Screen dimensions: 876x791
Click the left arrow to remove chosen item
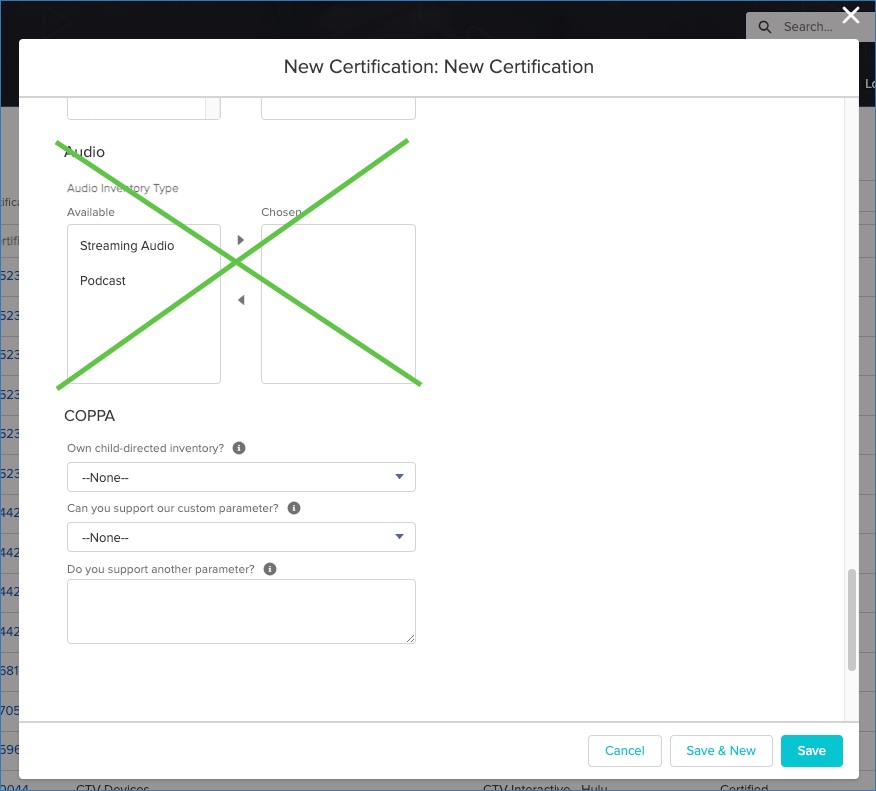(x=240, y=300)
